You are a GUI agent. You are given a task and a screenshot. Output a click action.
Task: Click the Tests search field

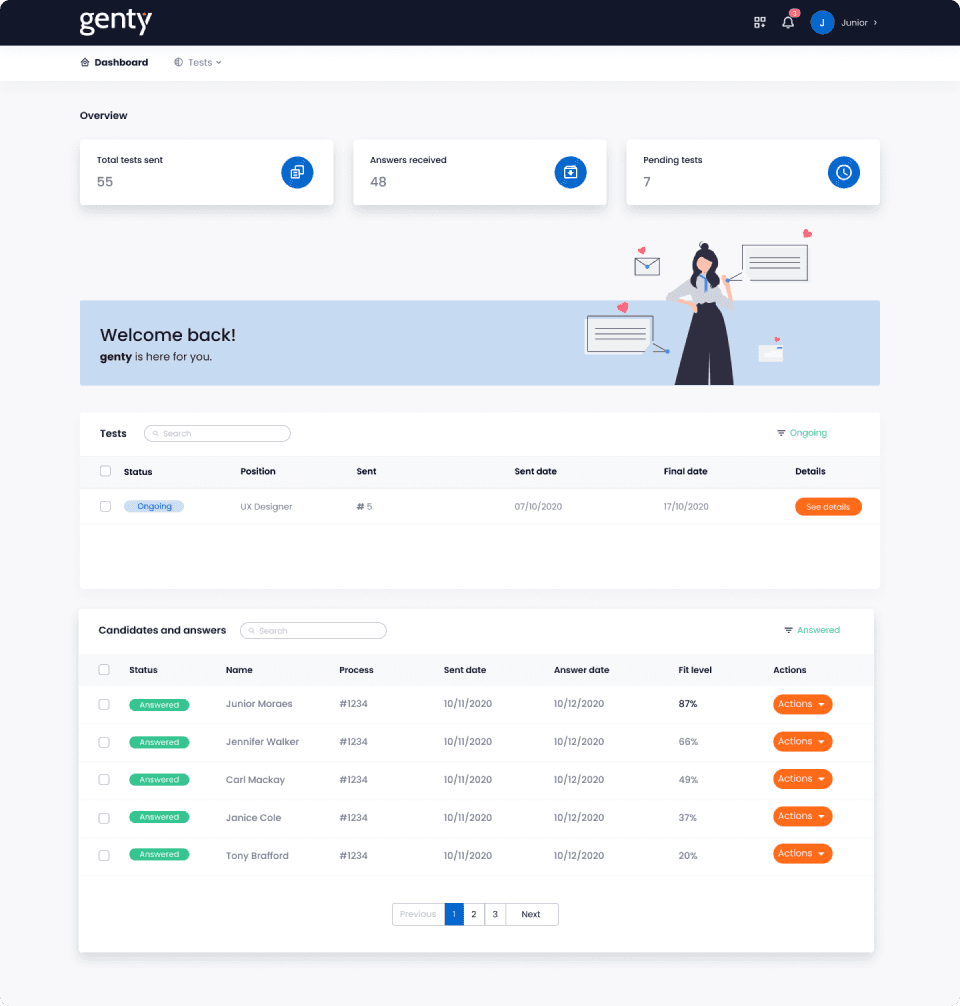pyautogui.click(x=218, y=433)
